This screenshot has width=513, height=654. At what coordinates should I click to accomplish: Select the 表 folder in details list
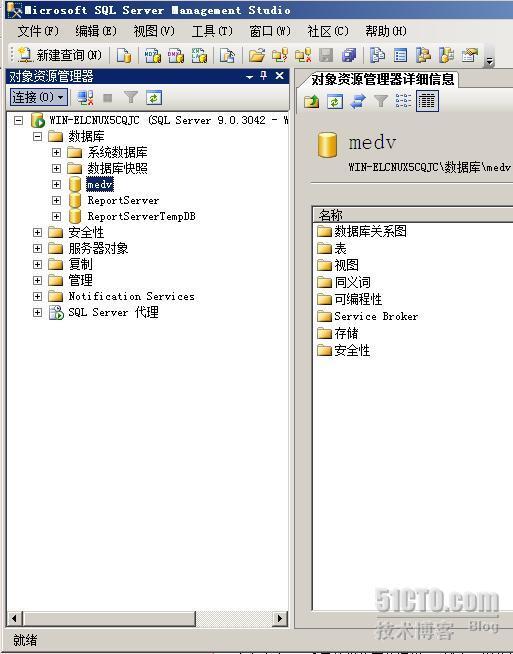coord(340,249)
